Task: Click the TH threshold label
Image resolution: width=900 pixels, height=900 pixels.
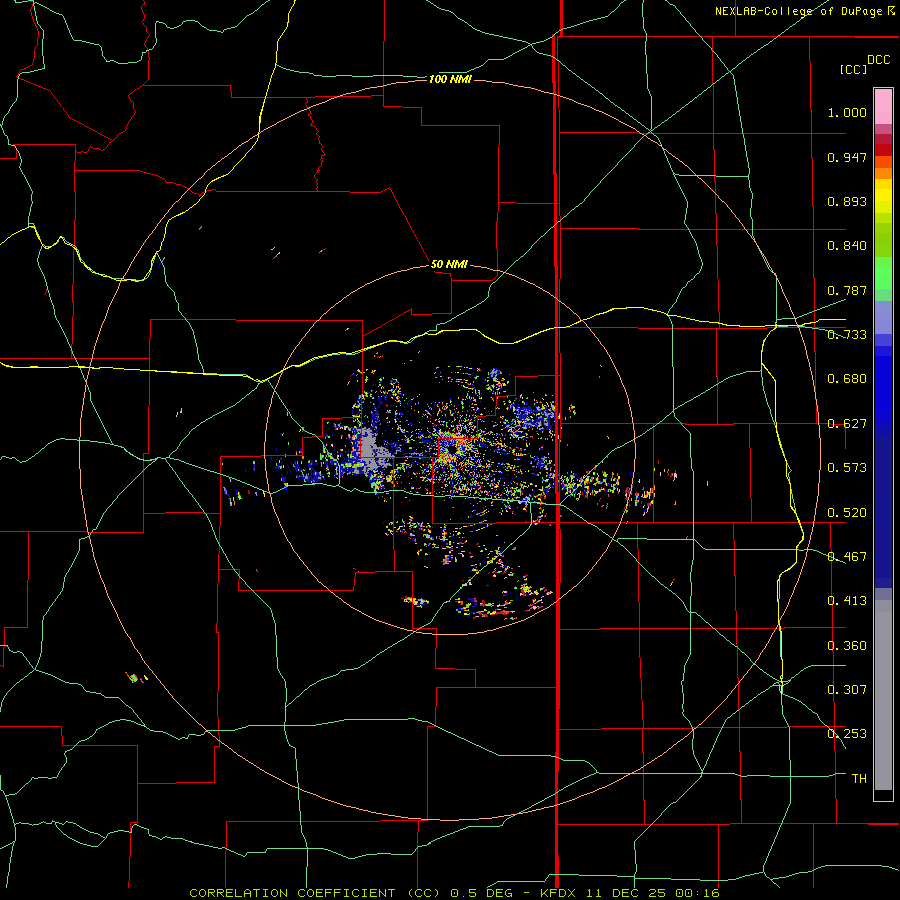Action: coord(859,779)
